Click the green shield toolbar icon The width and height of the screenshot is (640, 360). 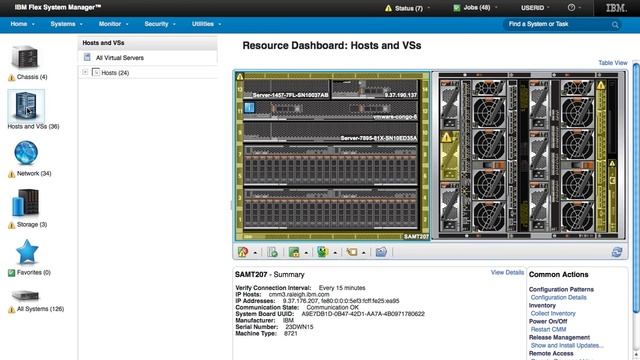(322, 252)
